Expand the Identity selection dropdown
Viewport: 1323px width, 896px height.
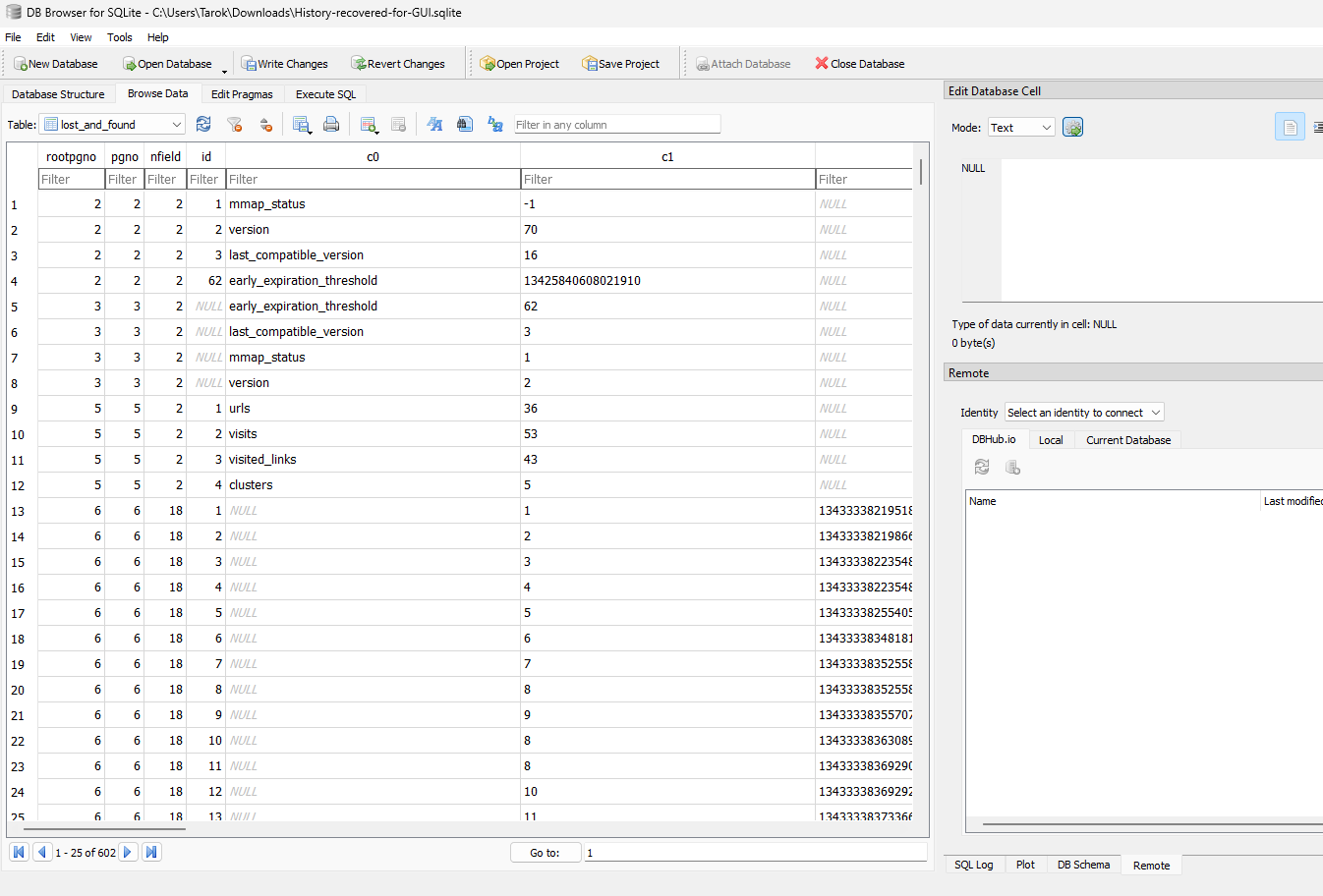tap(1084, 413)
